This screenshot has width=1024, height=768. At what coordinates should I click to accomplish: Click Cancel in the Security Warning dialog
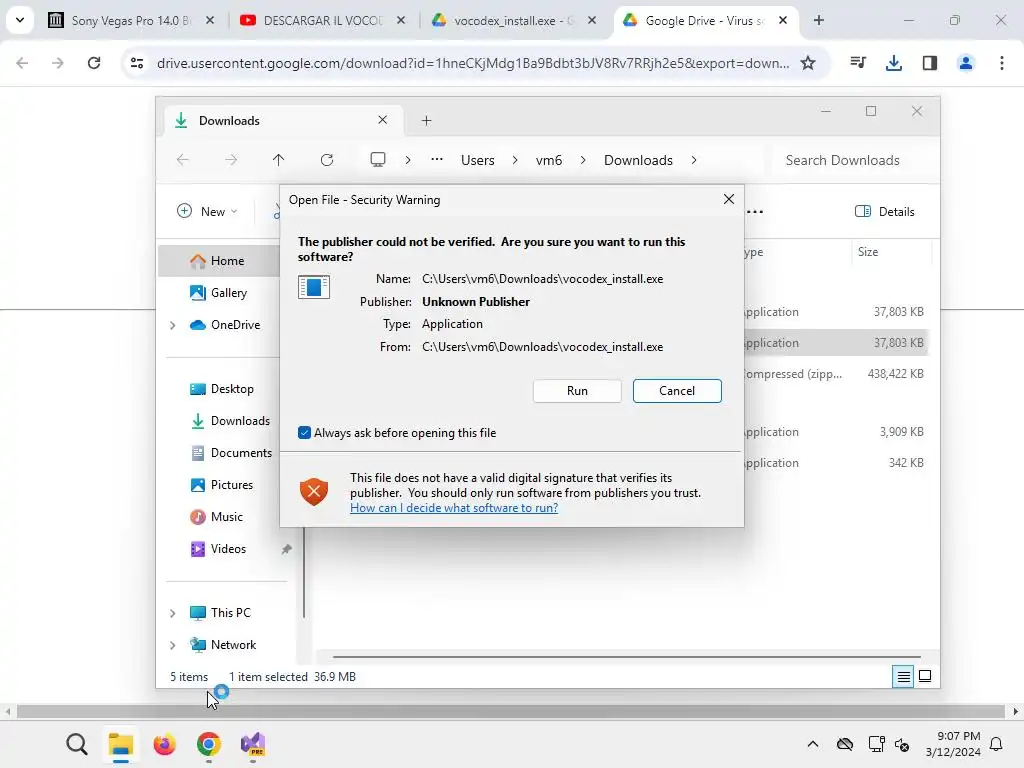[x=677, y=391]
